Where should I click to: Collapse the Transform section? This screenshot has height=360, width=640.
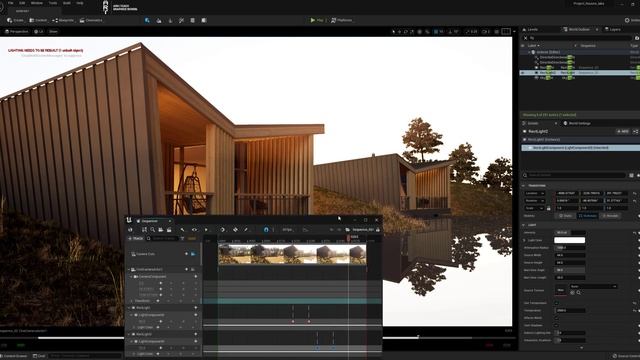(x=524, y=186)
